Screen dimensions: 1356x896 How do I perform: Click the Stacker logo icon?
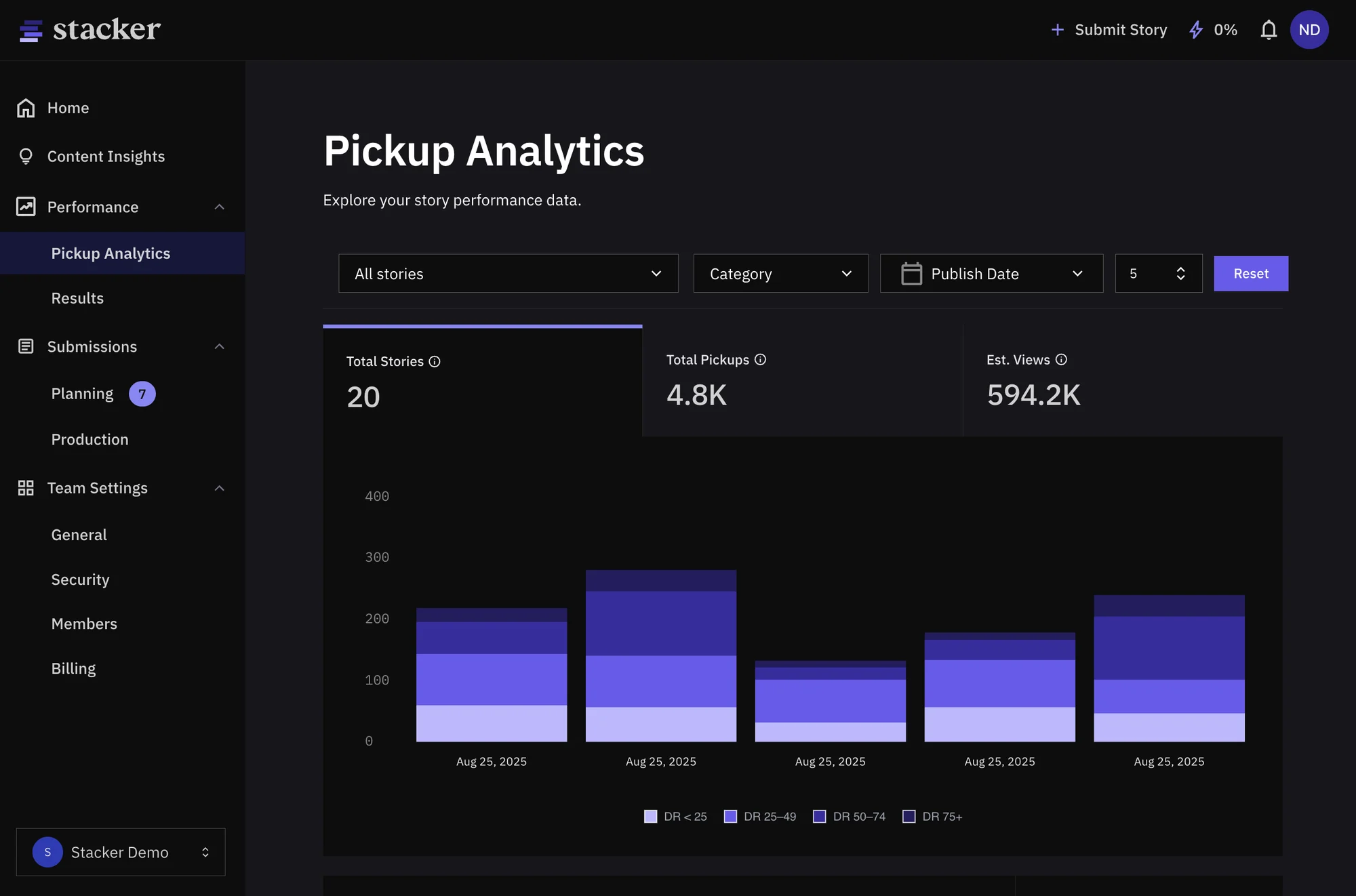pyautogui.click(x=31, y=30)
